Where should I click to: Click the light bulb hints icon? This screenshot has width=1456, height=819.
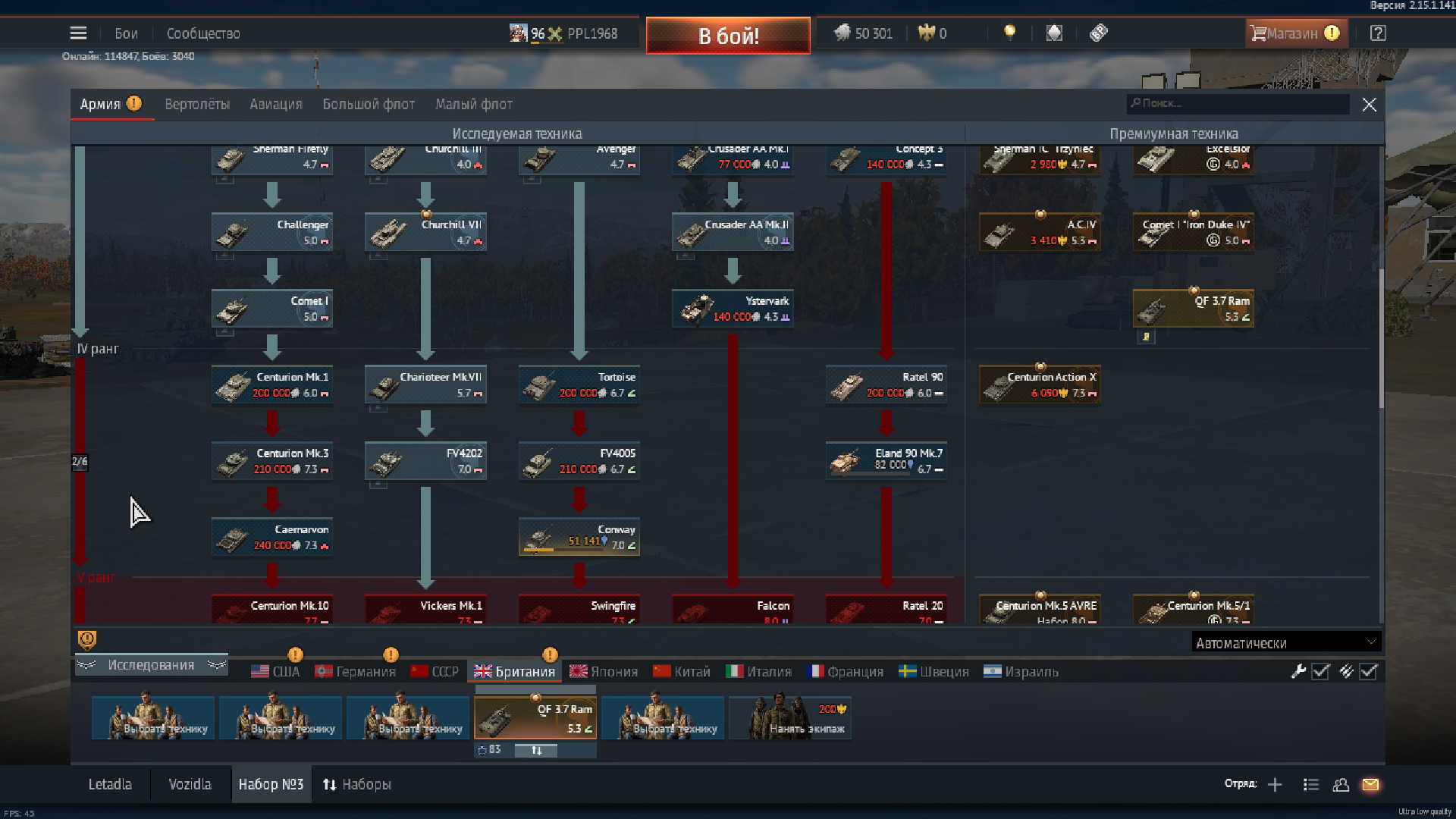point(1009,33)
